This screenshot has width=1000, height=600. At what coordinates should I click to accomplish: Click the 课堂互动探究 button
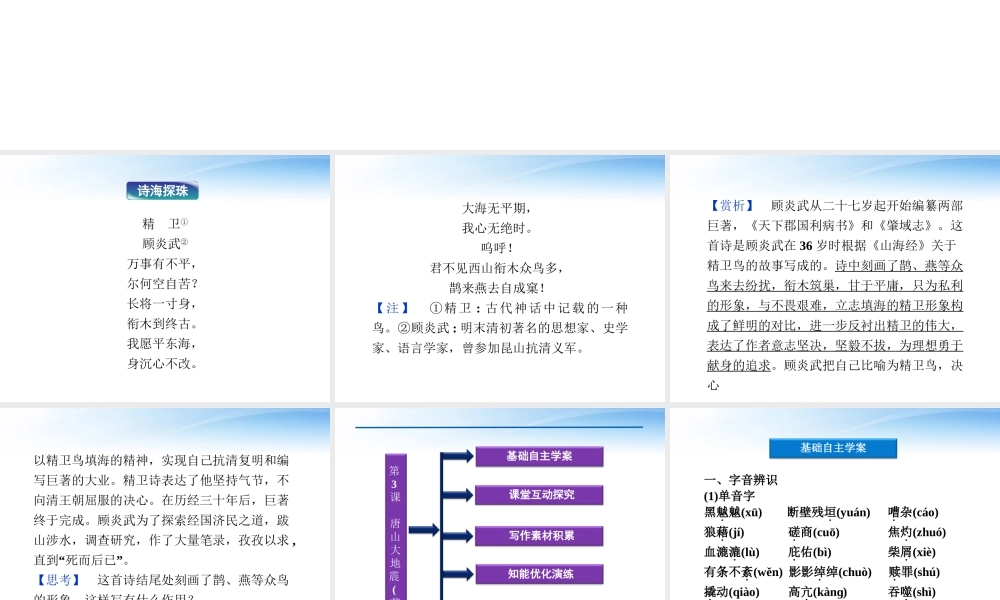pos(539,495)
